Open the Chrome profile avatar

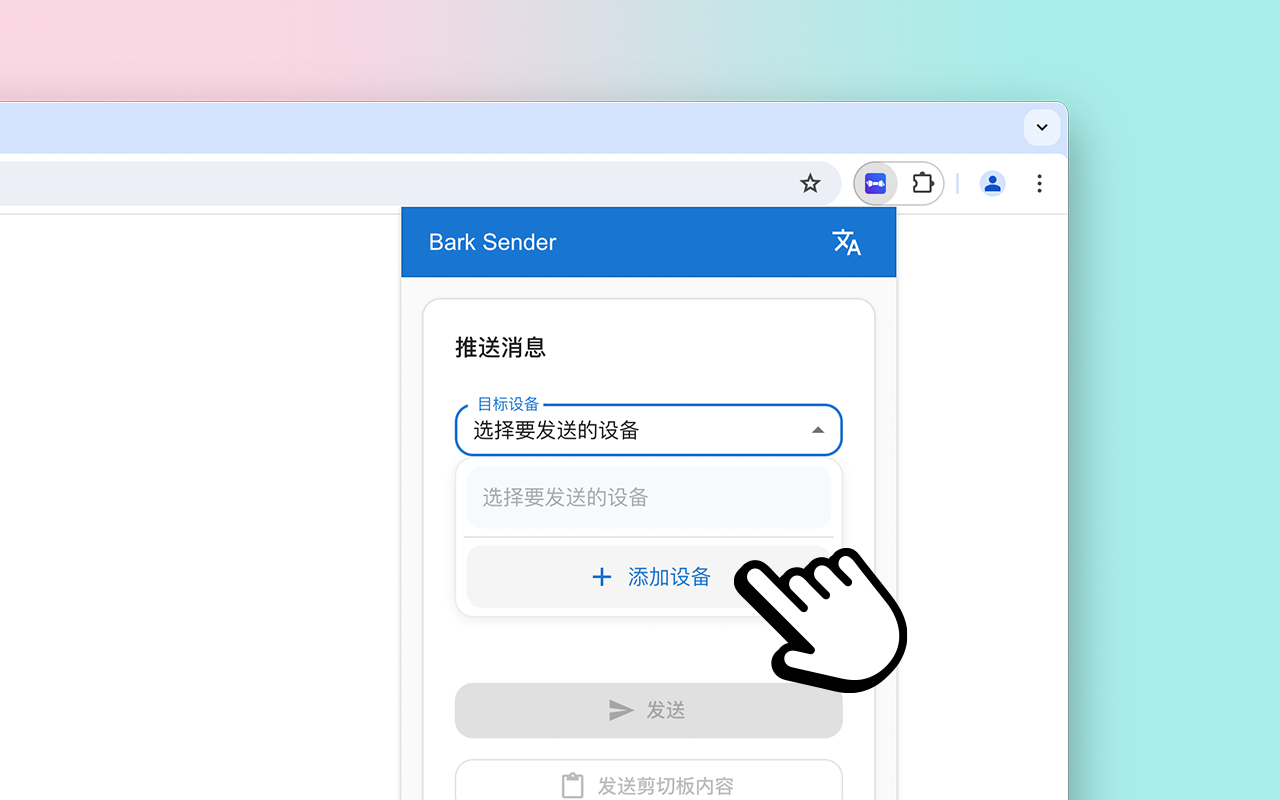(992, 184)
